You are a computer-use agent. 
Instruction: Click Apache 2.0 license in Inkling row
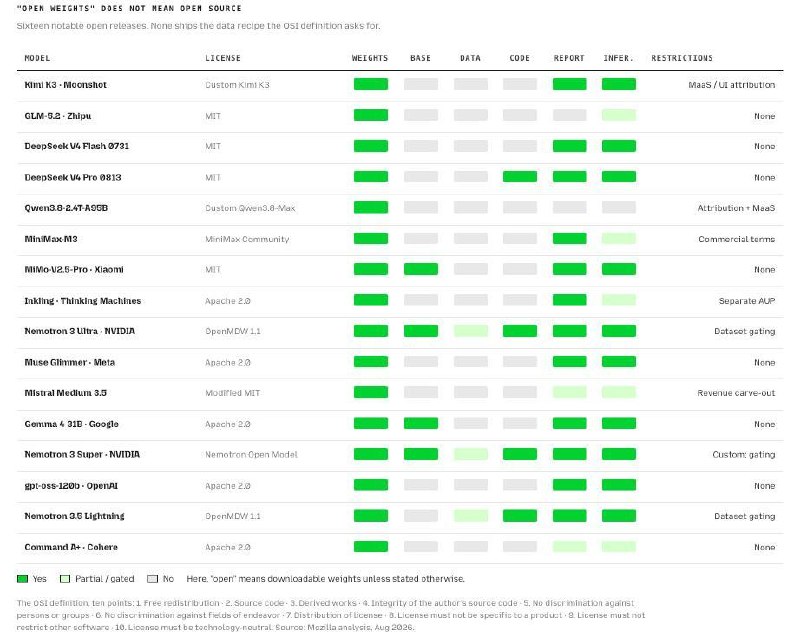(x=228, y=301)
